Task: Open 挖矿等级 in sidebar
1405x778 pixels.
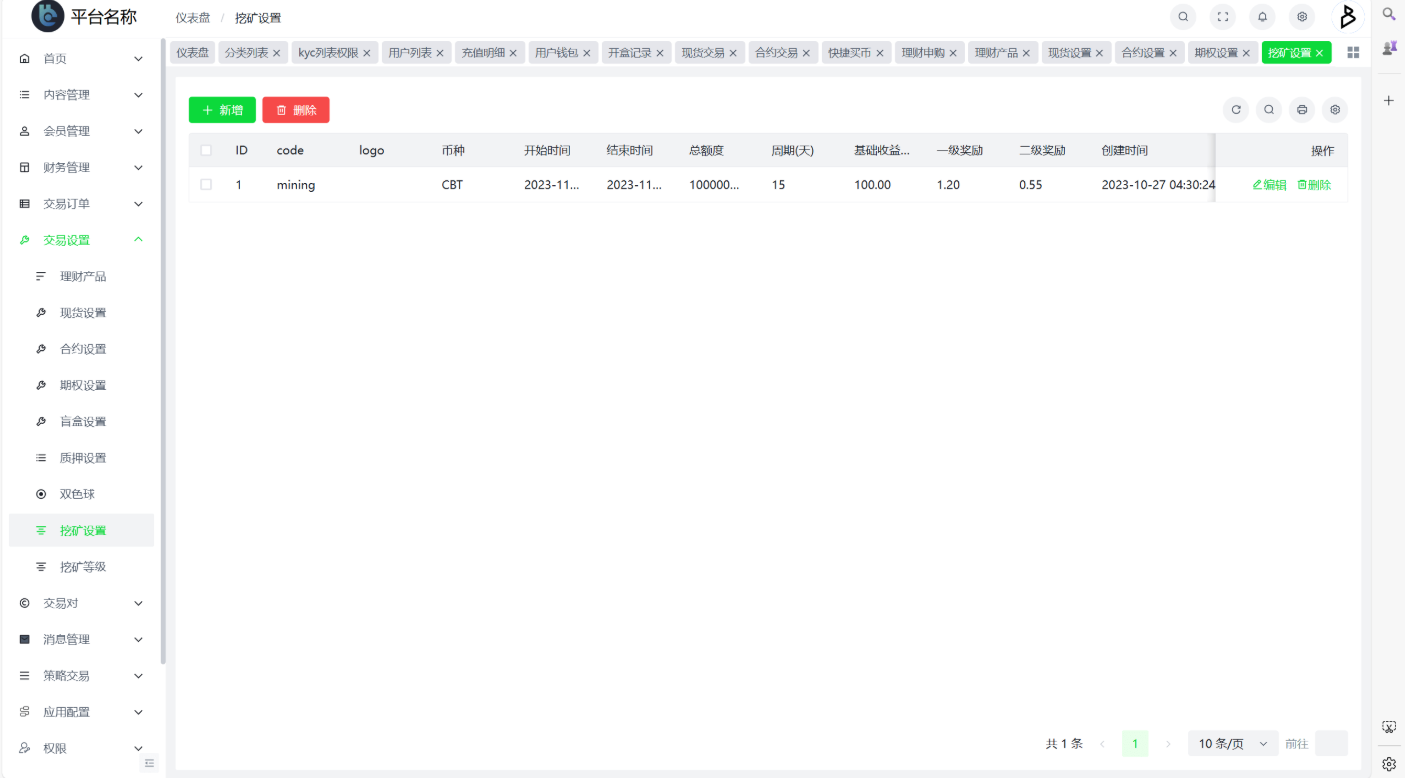Action: pyautogui.click(x=83, y=567)
